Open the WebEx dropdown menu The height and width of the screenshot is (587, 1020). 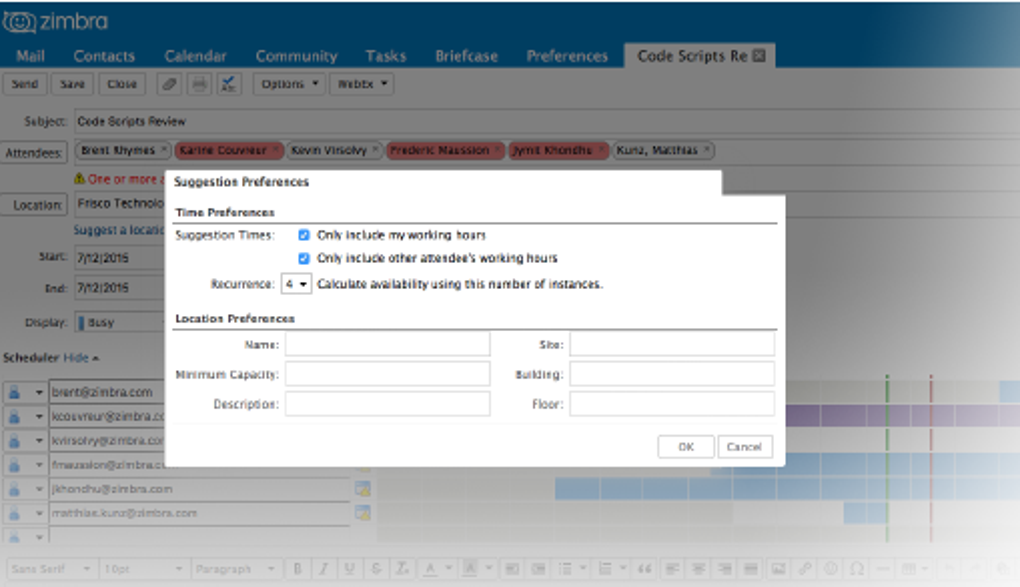(362, 84)
